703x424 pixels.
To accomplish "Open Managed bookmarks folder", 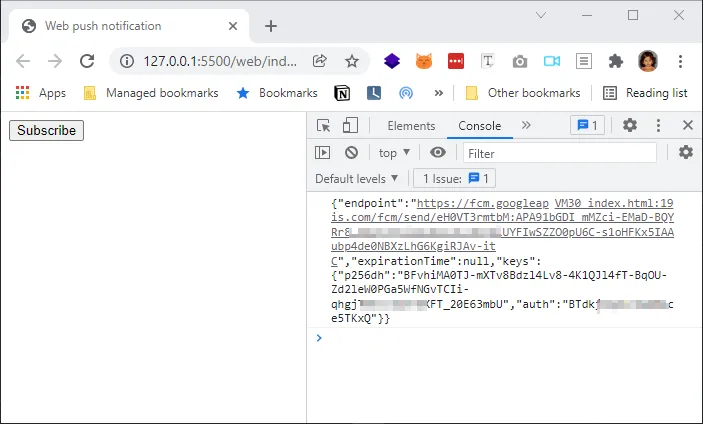I will [x=152, y=93].
